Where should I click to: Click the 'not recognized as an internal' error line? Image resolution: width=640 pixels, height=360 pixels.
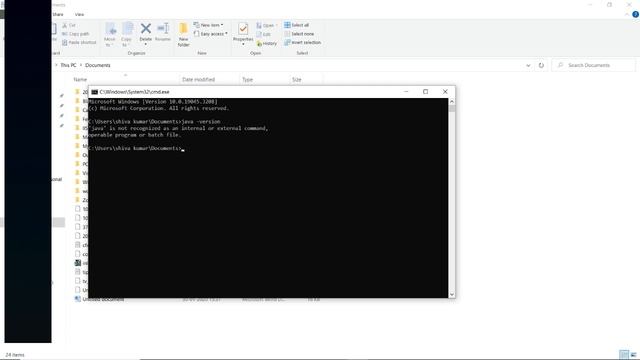[x=178, y=128]
